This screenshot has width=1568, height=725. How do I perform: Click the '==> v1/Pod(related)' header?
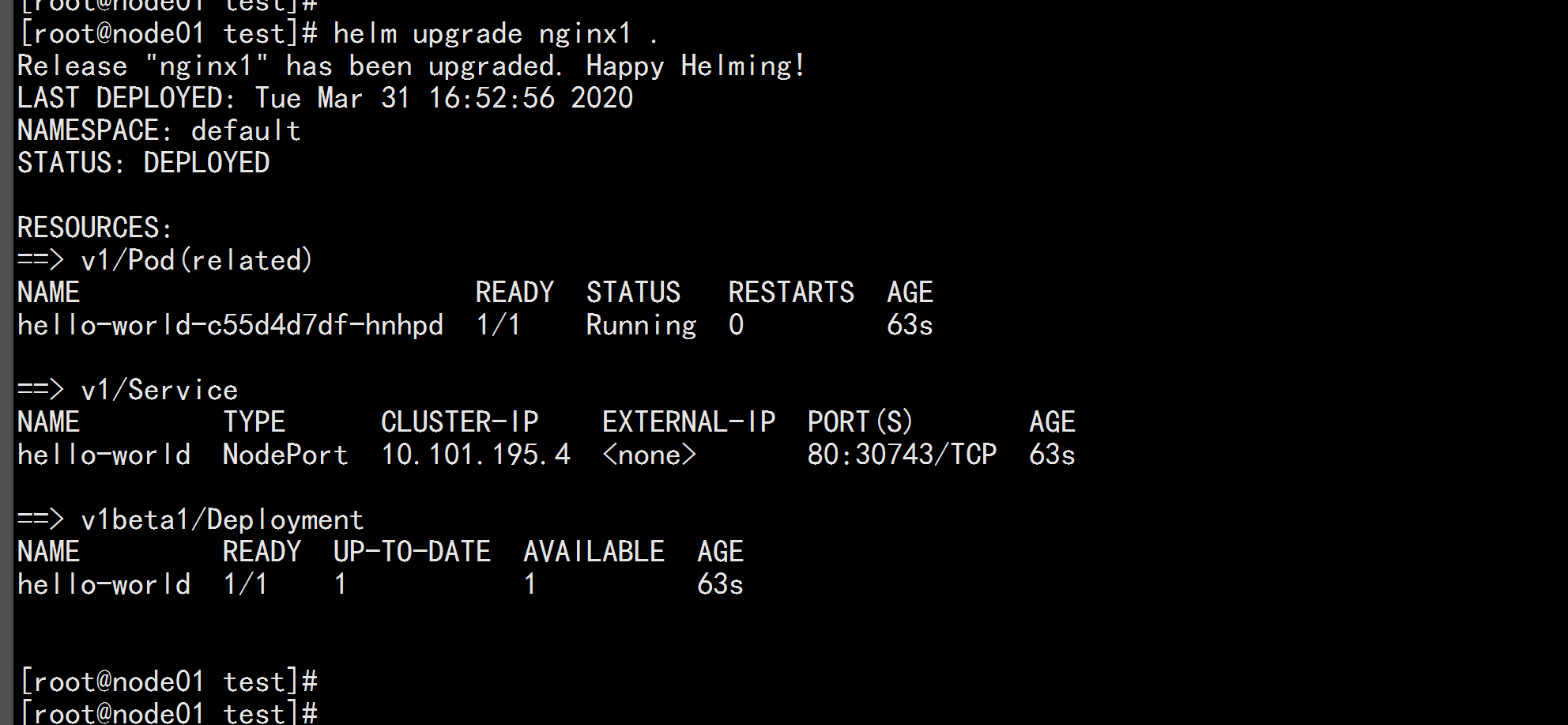[x=165, y=260]
